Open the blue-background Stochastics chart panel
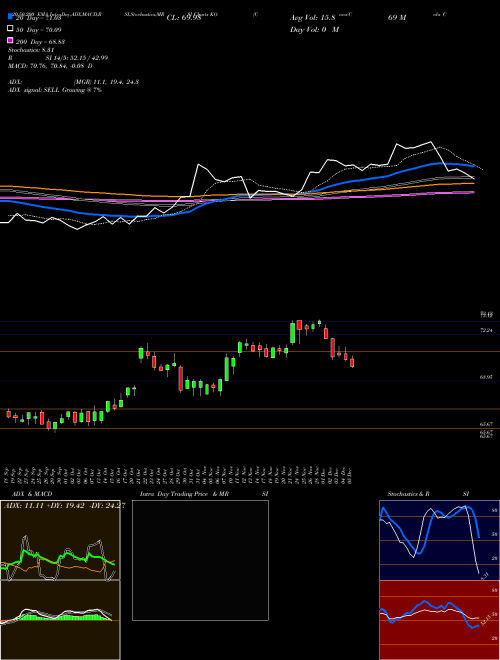 tap(439, 540)
